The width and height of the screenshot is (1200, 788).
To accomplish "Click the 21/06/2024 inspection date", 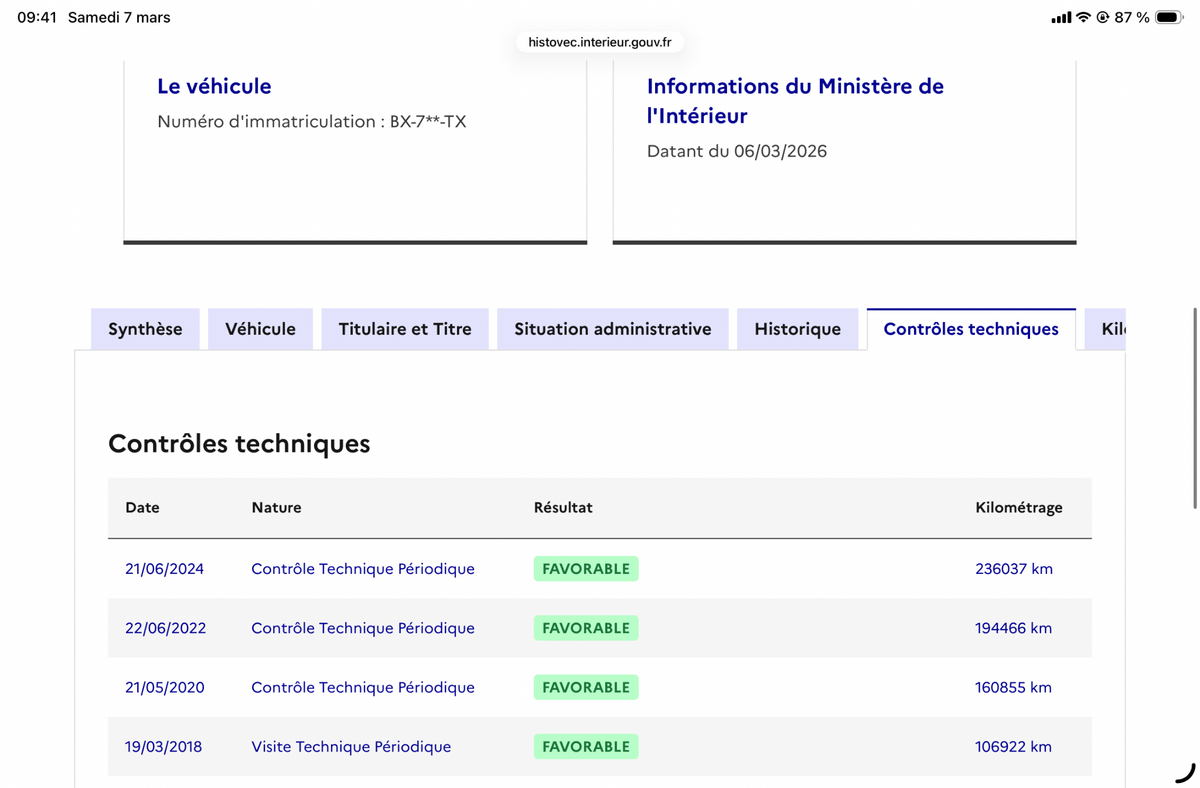I will [164, 569].
